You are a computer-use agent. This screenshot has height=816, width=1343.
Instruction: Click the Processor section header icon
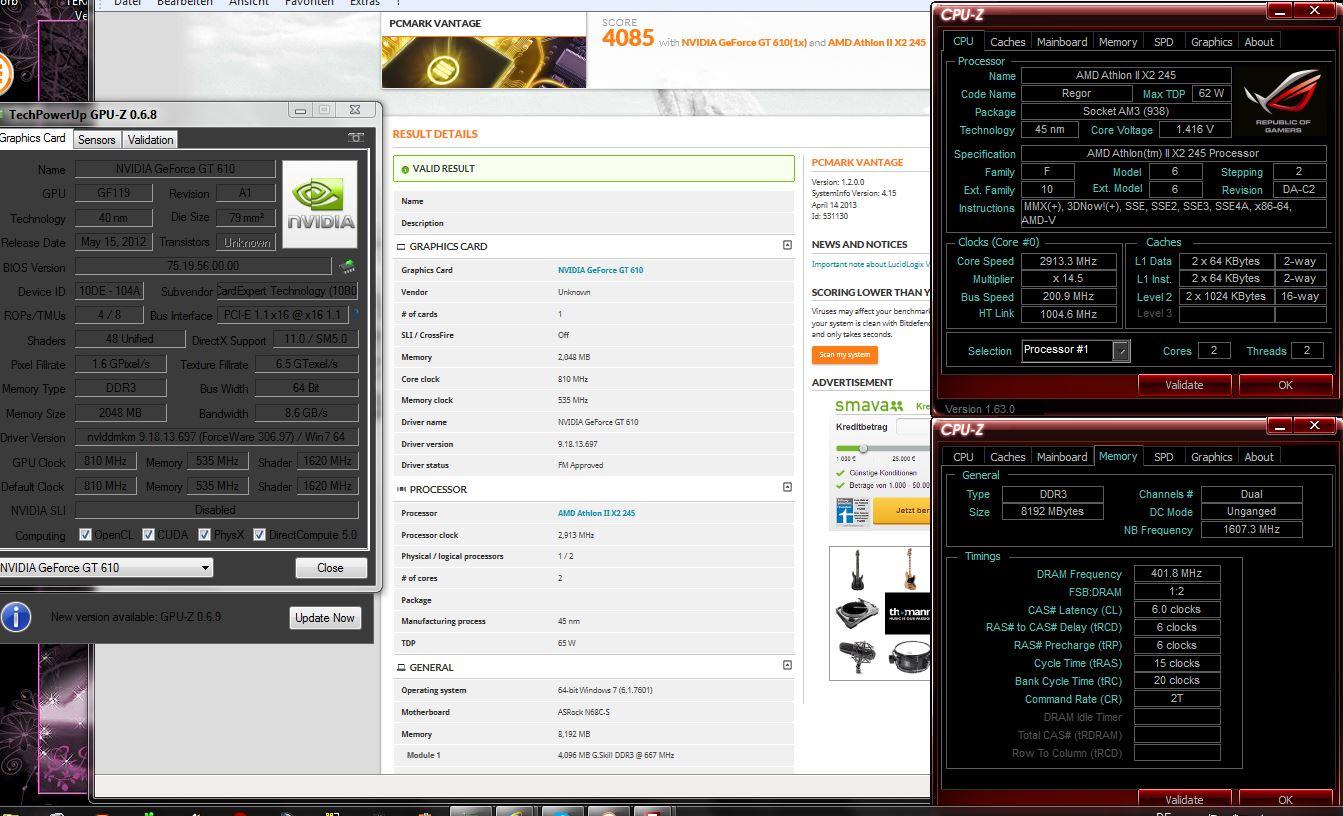(x=402, y=489)
